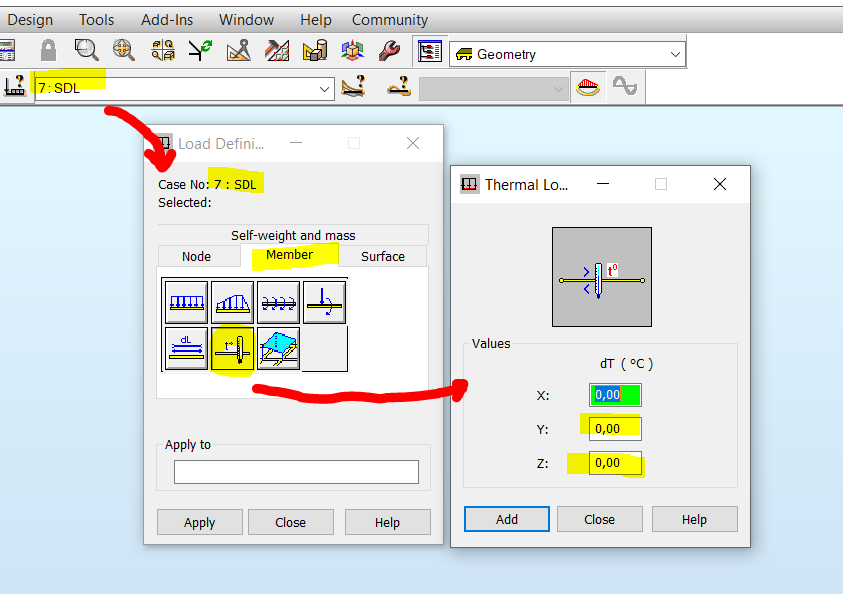The image size is (843, 594).
Task: Switch to the Node tab
Action: pyautogui.click(x=199, y=256)
